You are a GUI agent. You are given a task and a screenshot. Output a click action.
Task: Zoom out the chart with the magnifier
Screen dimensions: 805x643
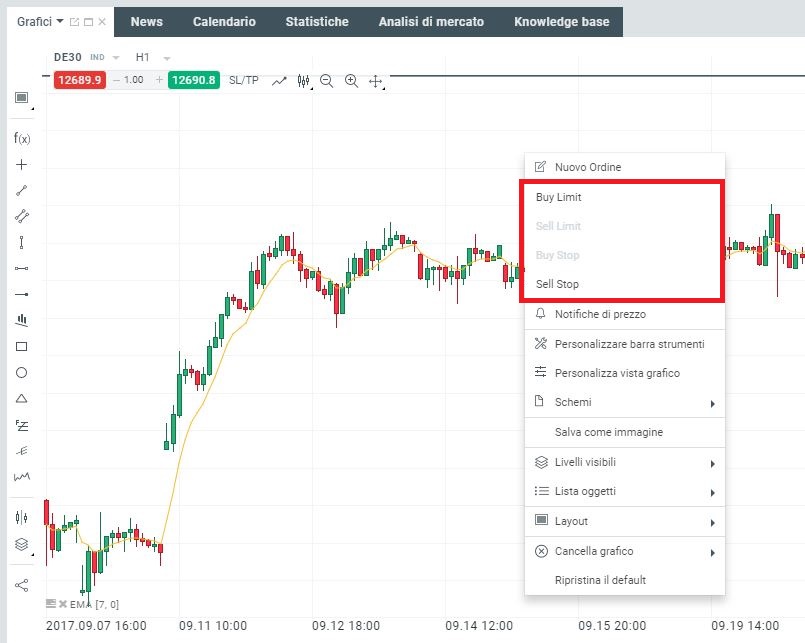327,81
